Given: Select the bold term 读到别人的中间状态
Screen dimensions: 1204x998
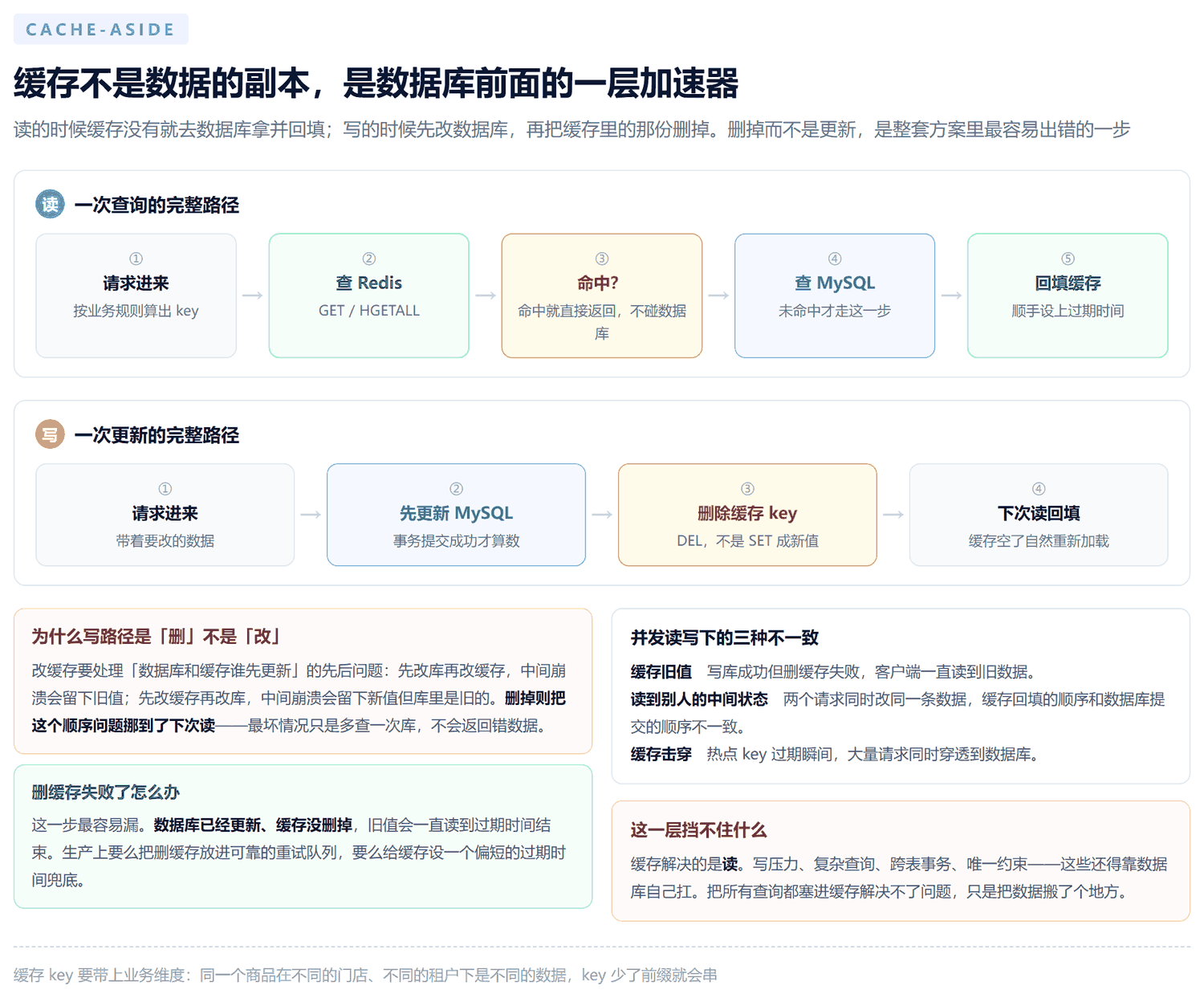Looking at the screenshot, I should [x=698, y=699].
